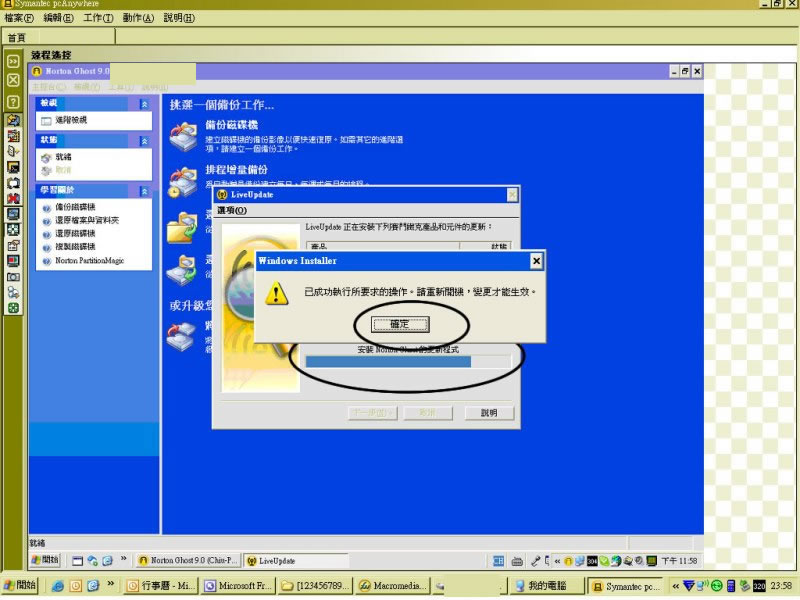Click the red X monitors icon in pcAnywhere toolbar

pos(13,197)
